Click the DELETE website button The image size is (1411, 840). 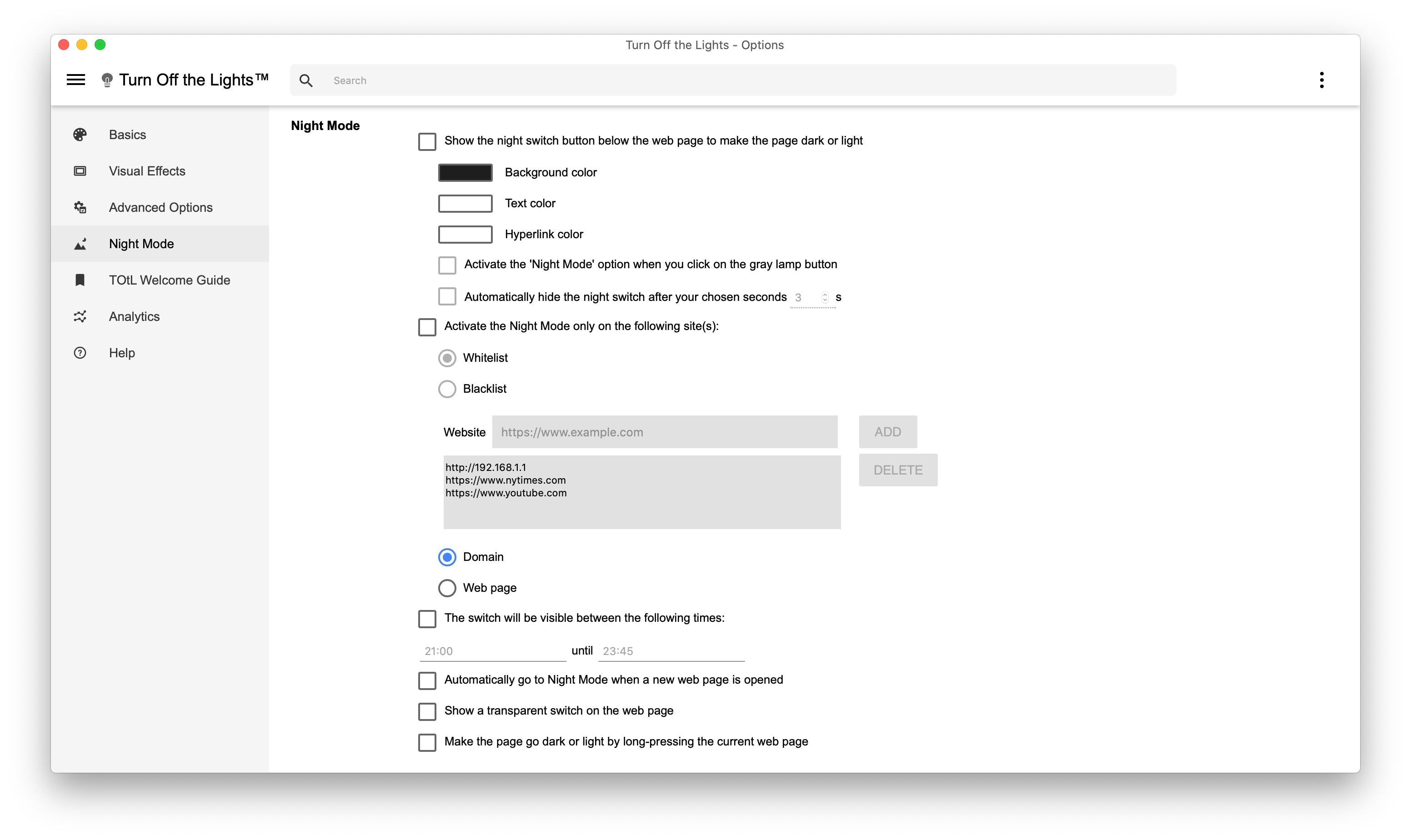(x=898, y=470)
